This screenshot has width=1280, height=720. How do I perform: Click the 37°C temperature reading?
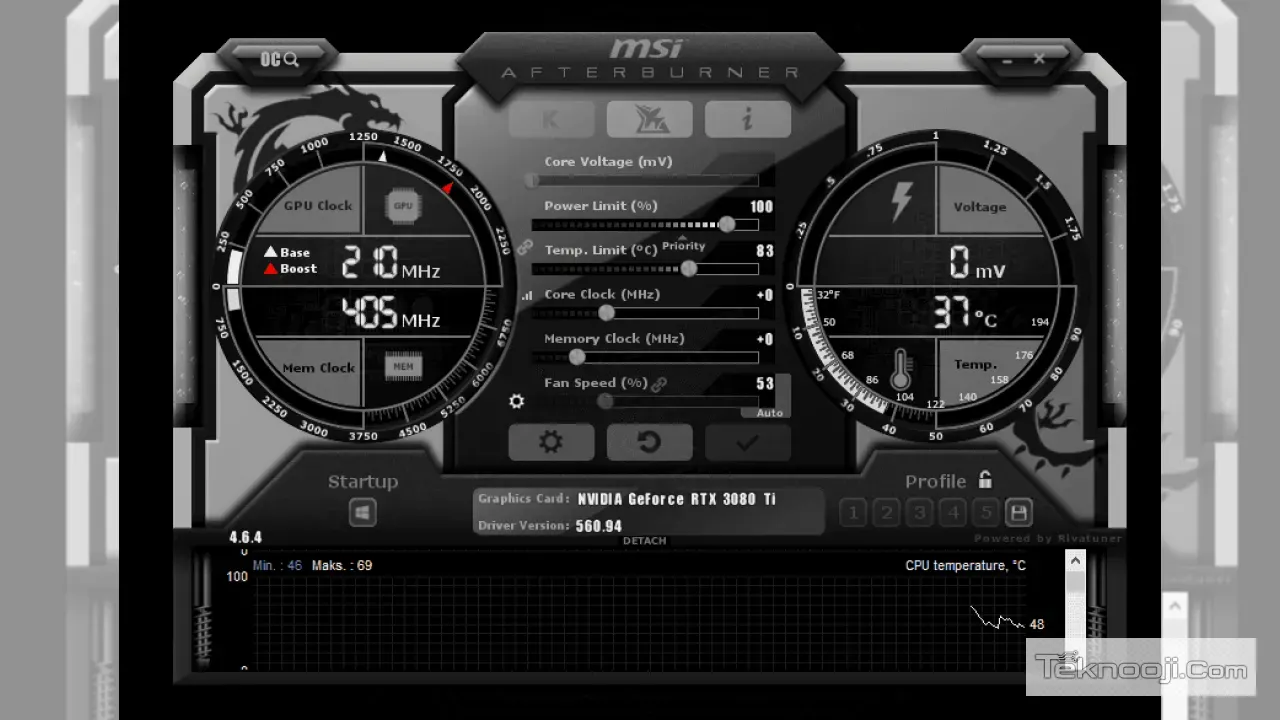[965, 315]
